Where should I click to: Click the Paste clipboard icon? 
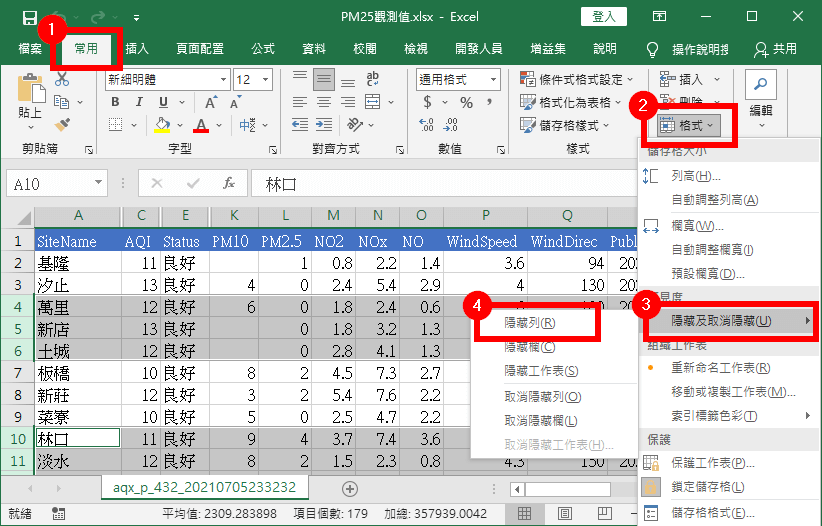(31, 89)
